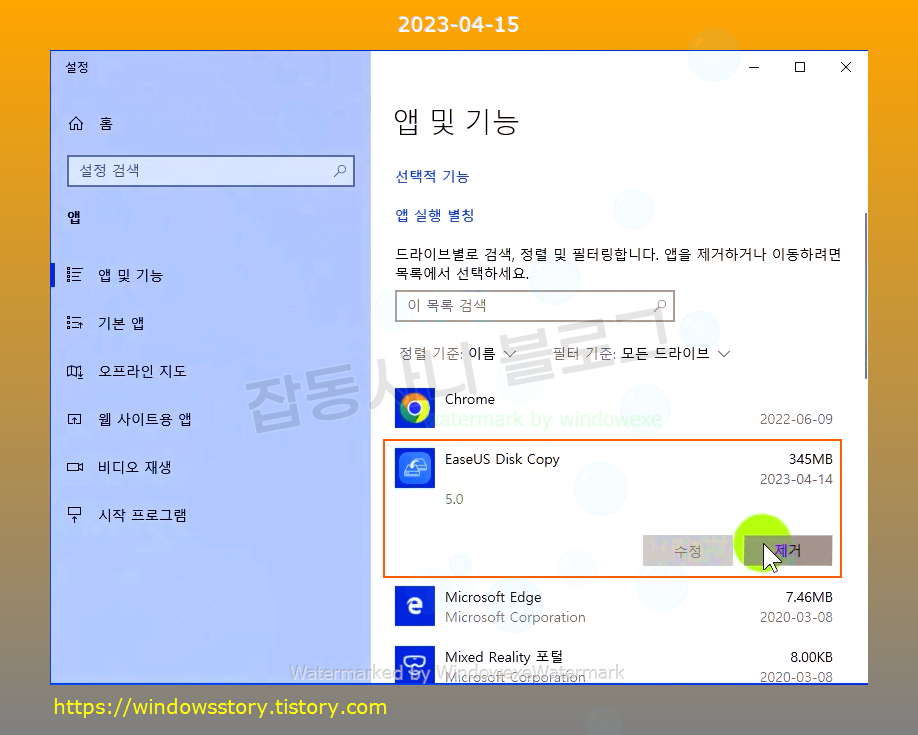Open the '기본 앱' settings page
Image resolution: width=918 pixels, height=735 pixels.
pos(211,323)
